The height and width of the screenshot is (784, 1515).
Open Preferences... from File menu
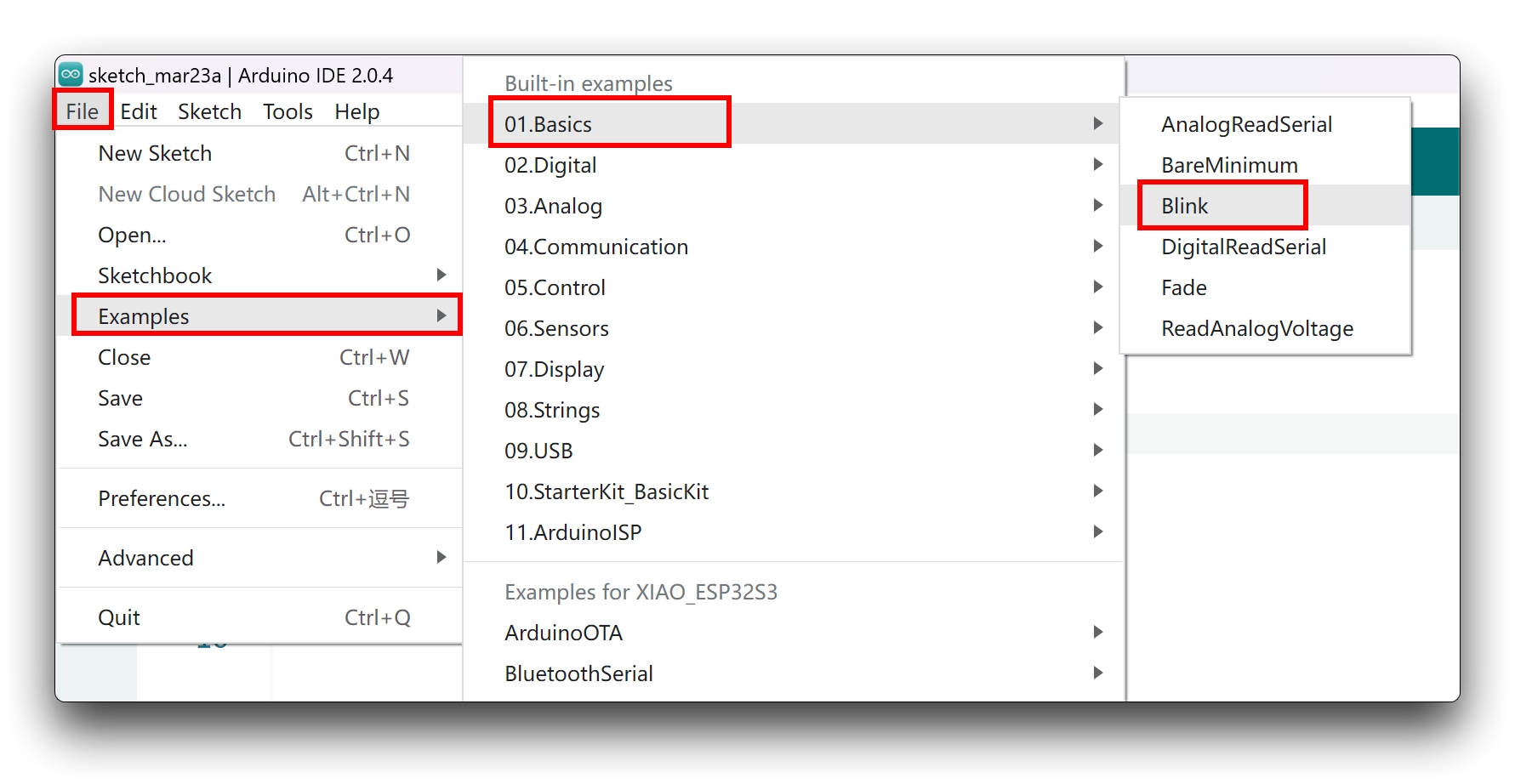click(259, 498)
